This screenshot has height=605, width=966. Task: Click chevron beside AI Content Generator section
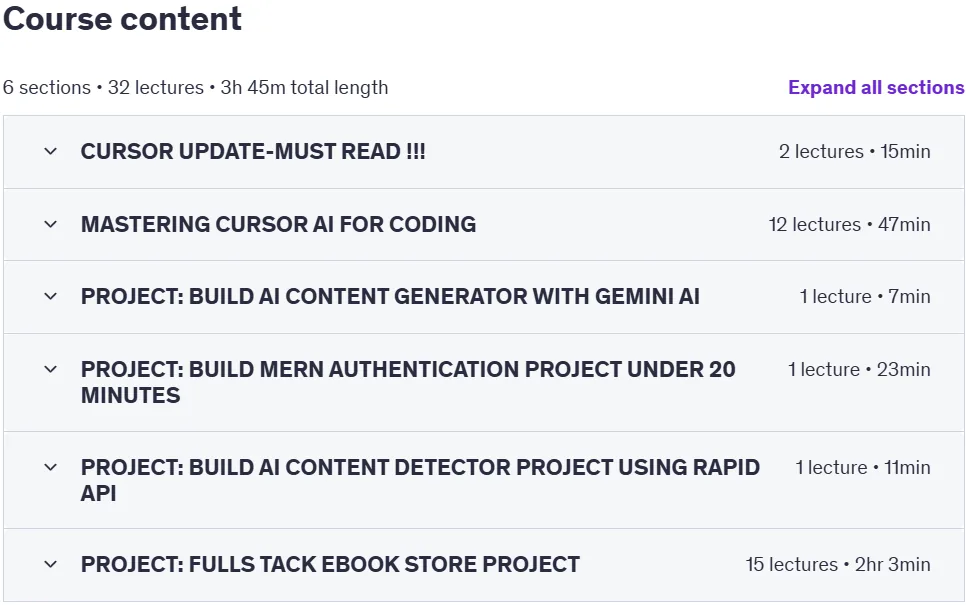(51, 296)
